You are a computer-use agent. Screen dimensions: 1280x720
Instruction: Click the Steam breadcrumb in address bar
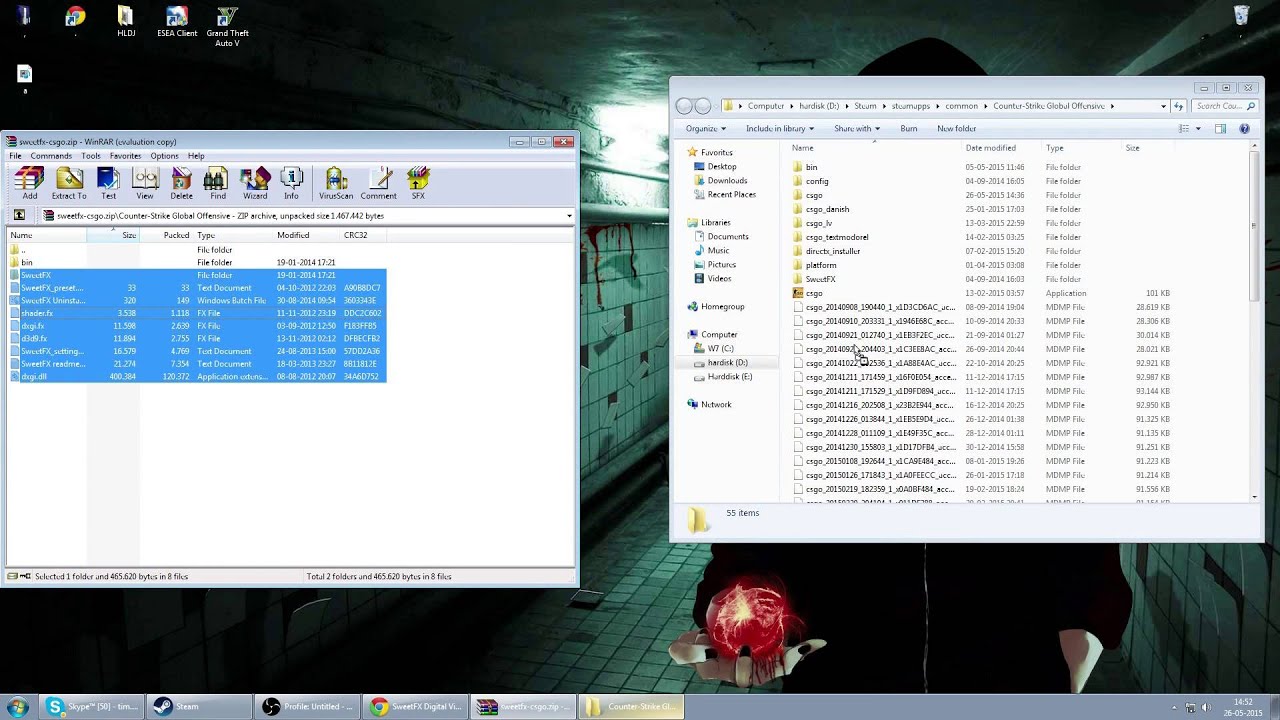tap(865, 106)
